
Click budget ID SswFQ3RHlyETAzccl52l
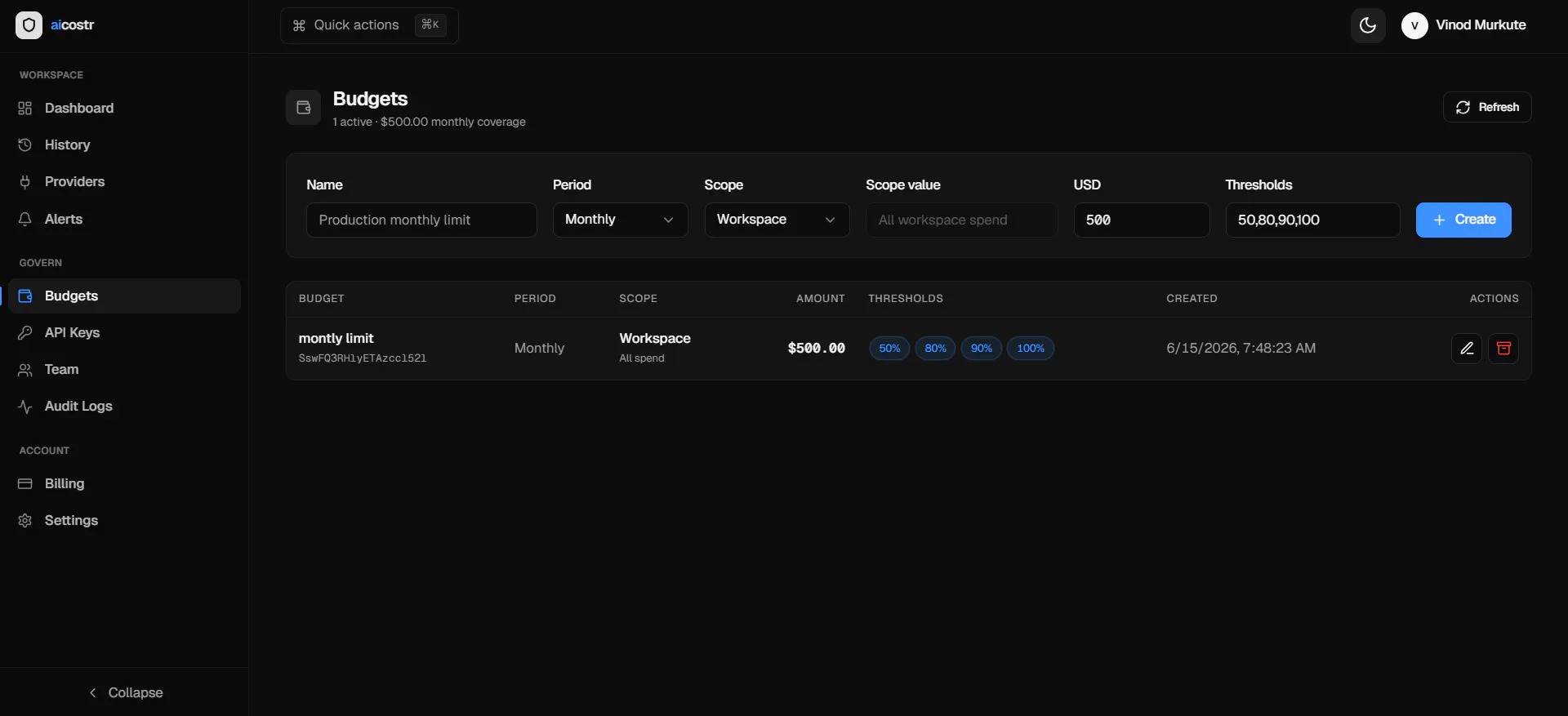coord(363,358)
